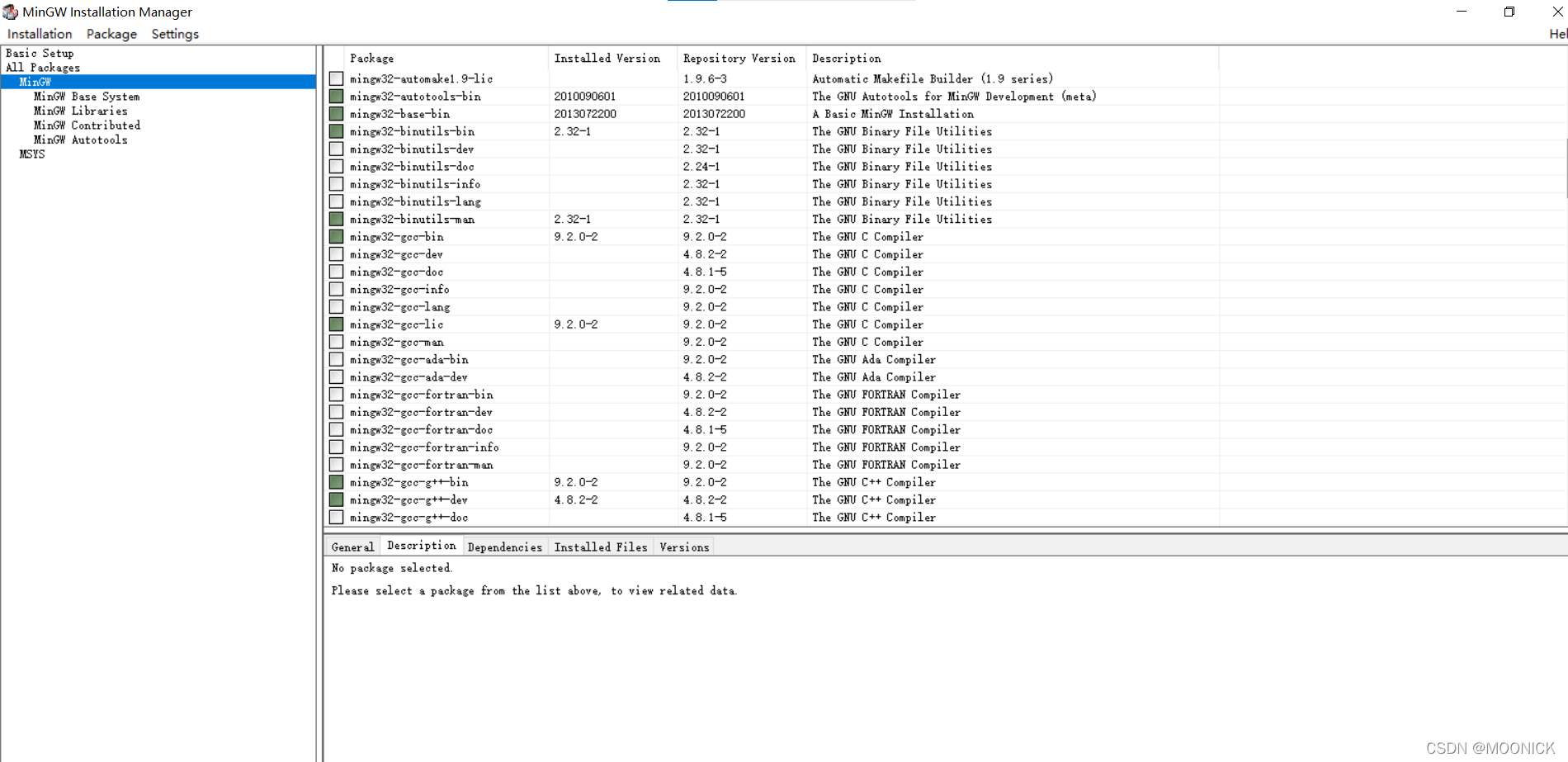1568x762 pixels.
Task: Select MinGW Contributed category
Action: click(87, 125)
